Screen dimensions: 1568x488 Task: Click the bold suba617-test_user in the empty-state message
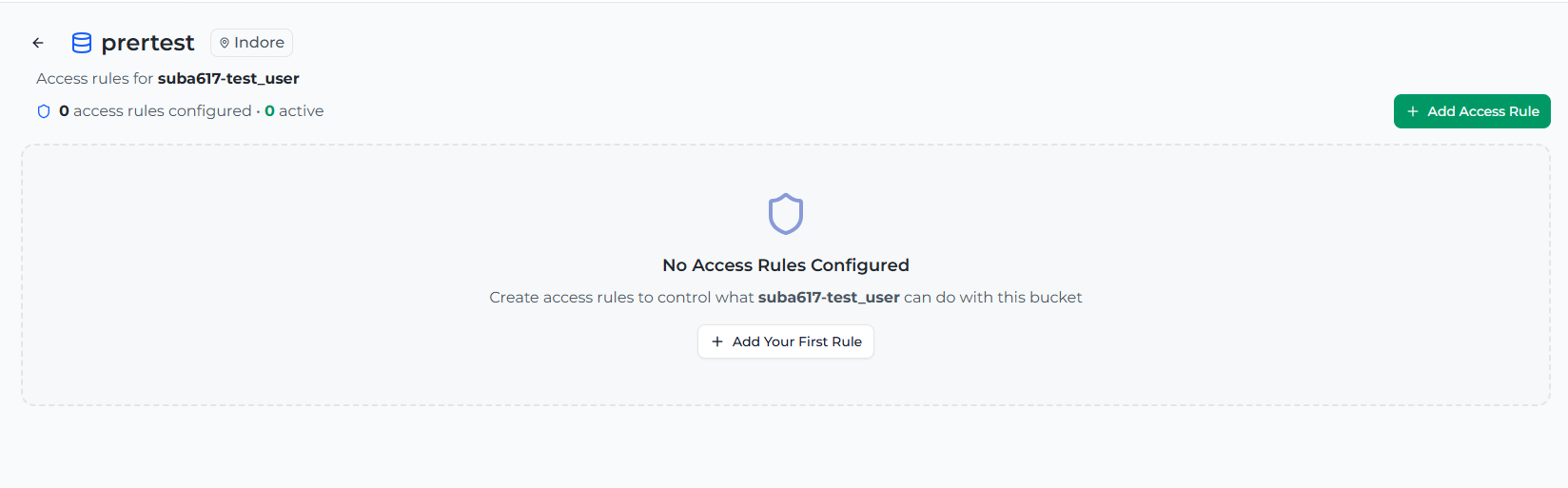(829, 298)
